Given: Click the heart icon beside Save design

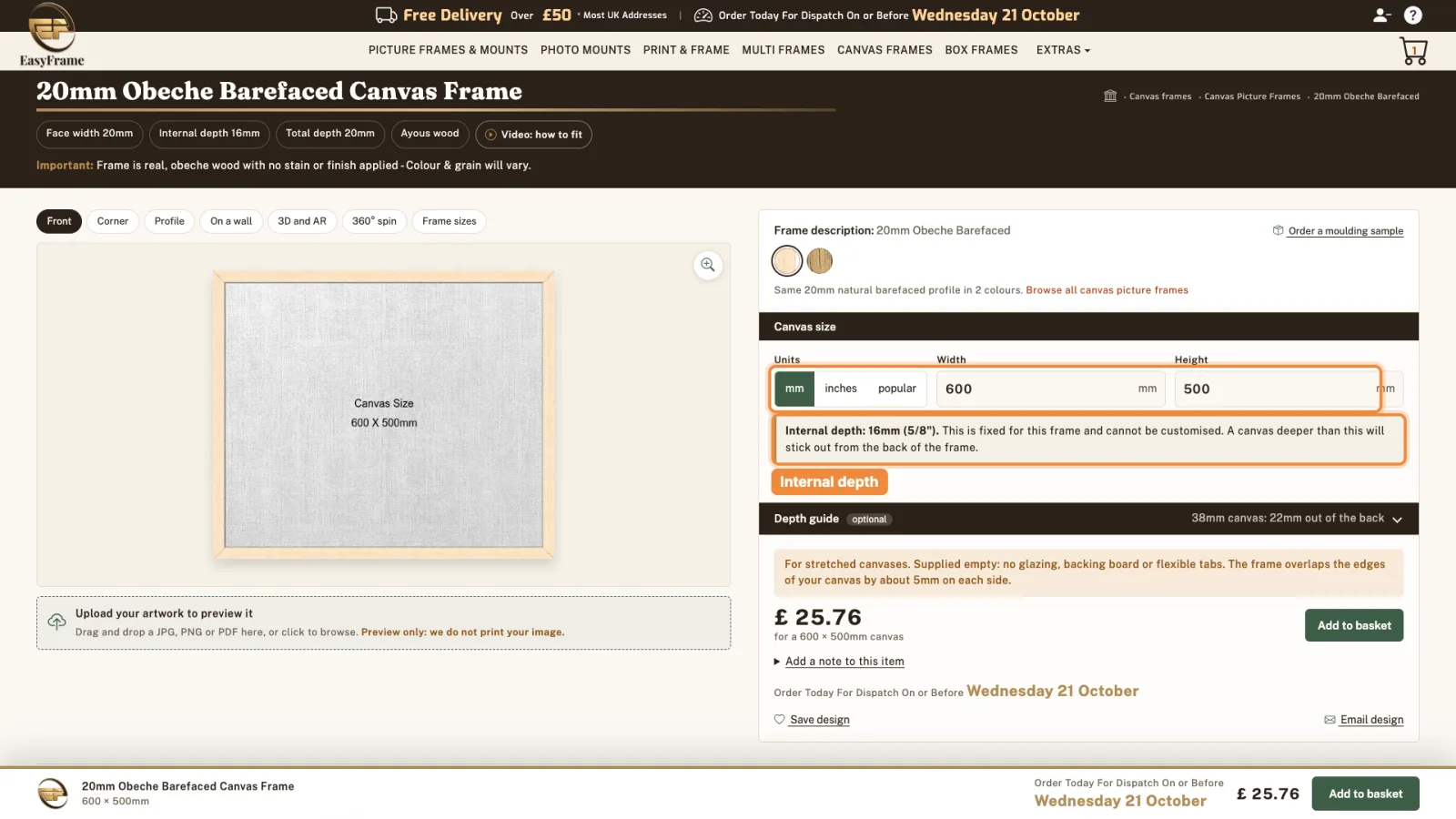Looking at the screenshot, I should pos(779,719).
